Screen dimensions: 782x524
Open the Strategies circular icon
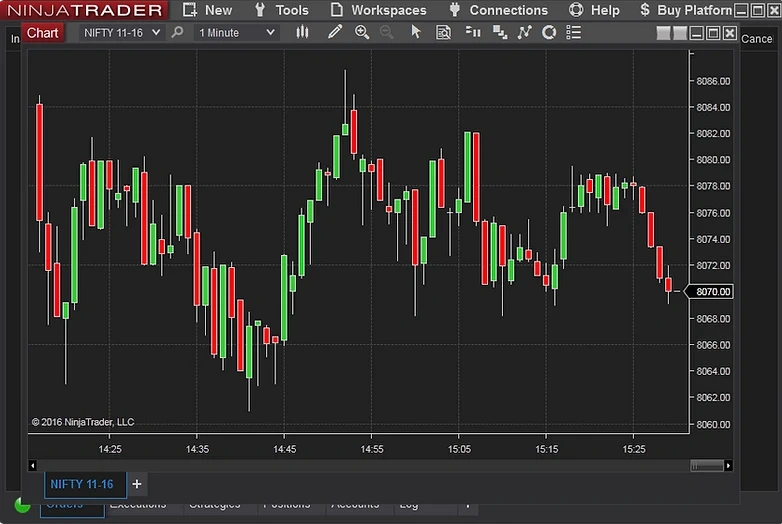click(x=549, y=32)
